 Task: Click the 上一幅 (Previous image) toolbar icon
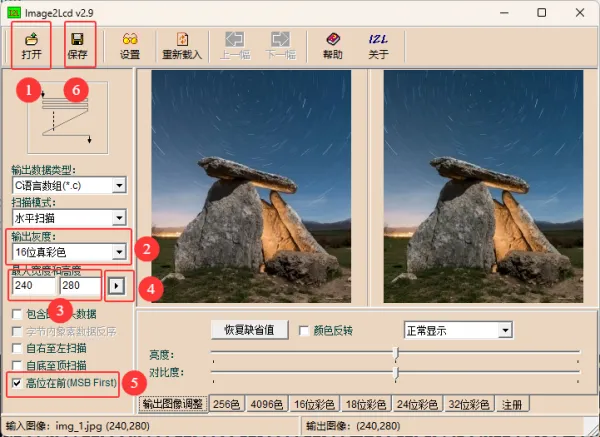(235, 45)
